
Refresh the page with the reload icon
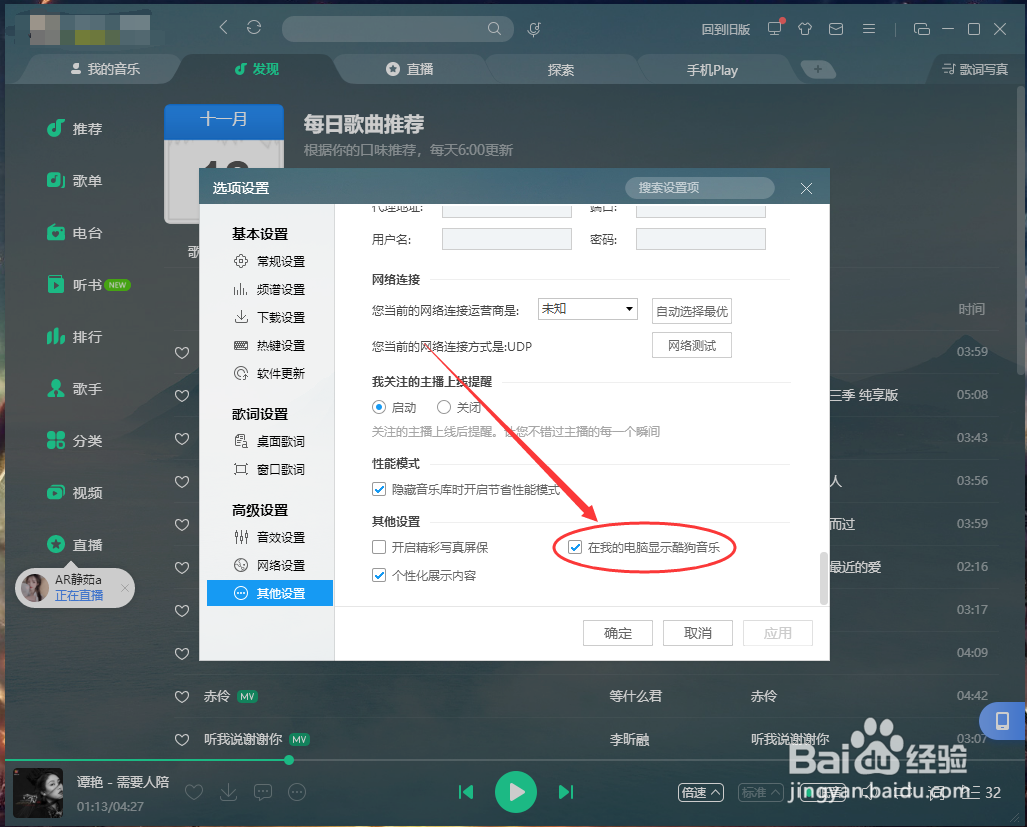click(254, 28)
